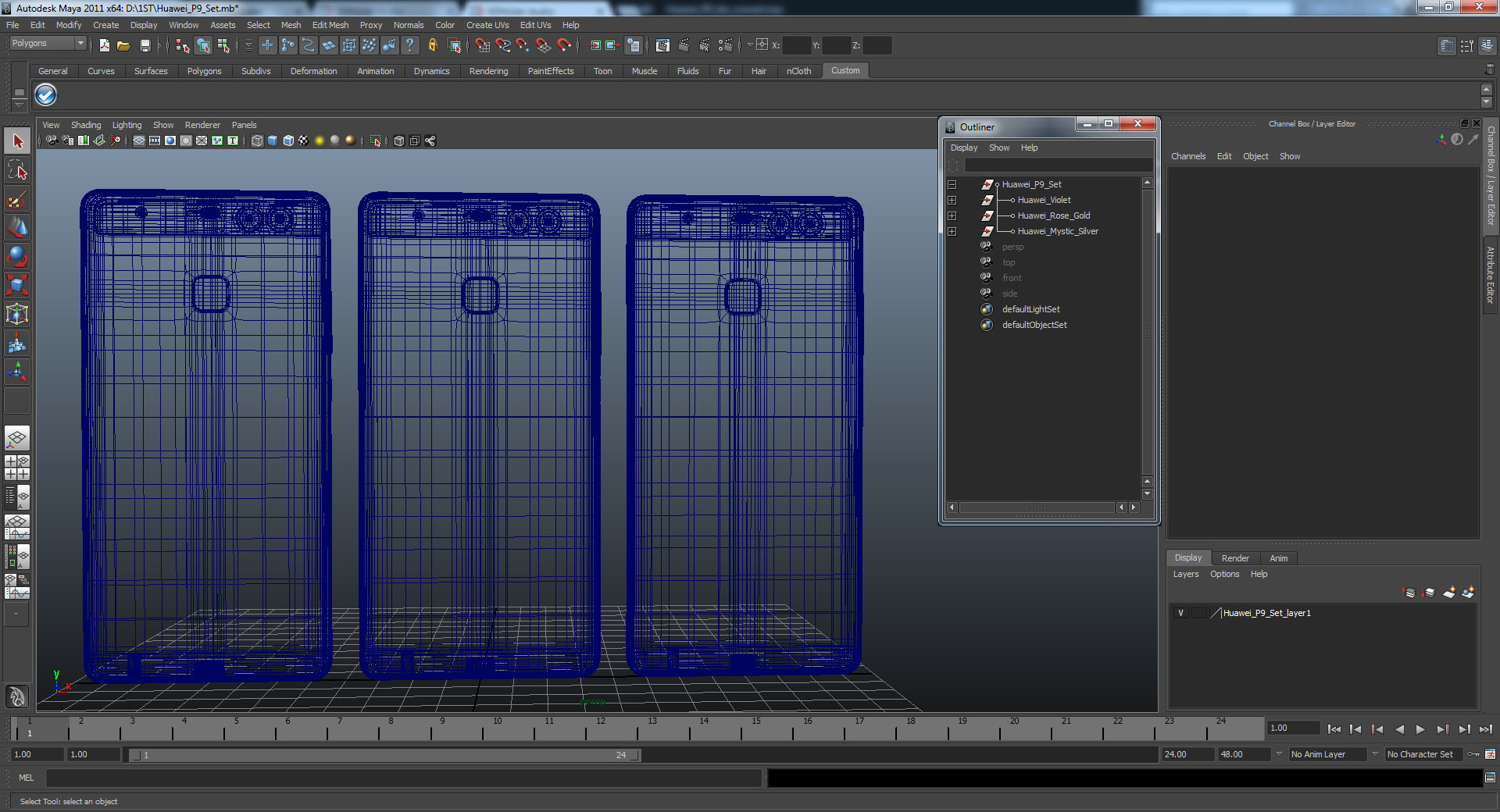Select Huawei_Rose_Gold in the Outliner
This screenshot has height=812, width=1500.
tap(1053, 215)
